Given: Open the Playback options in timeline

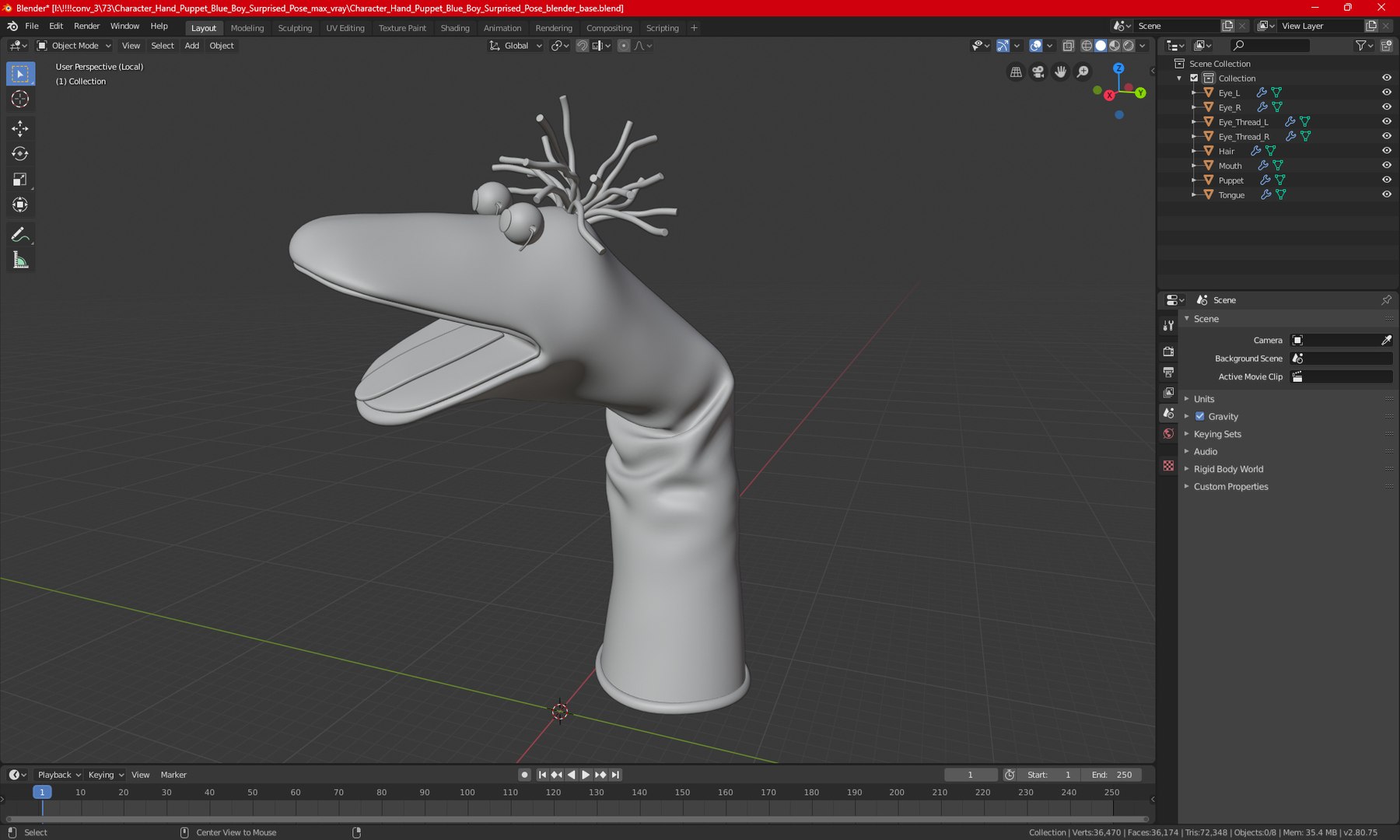Looking at the screenshot, I should pos(59,775).
